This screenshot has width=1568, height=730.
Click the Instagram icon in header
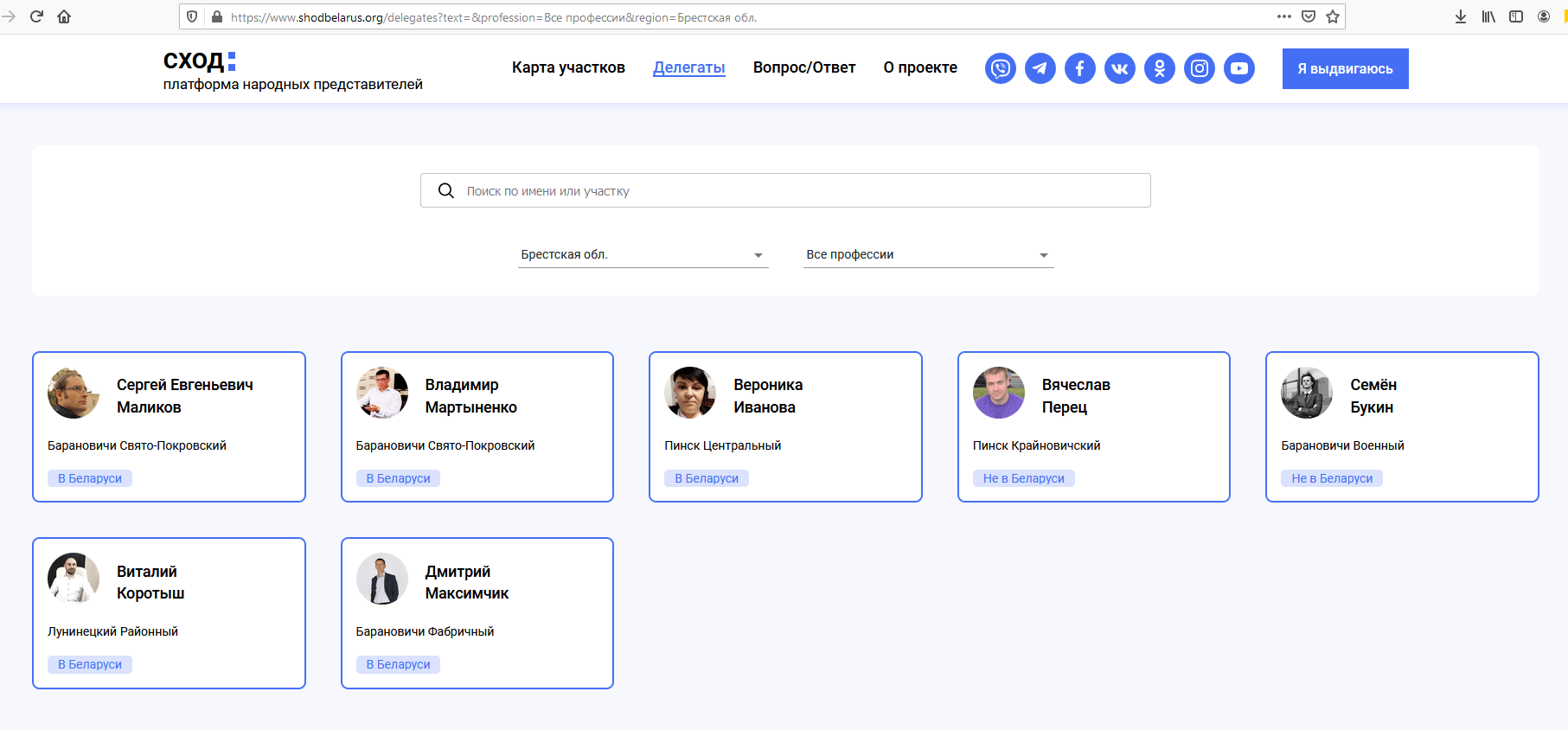coord(1199,68)
